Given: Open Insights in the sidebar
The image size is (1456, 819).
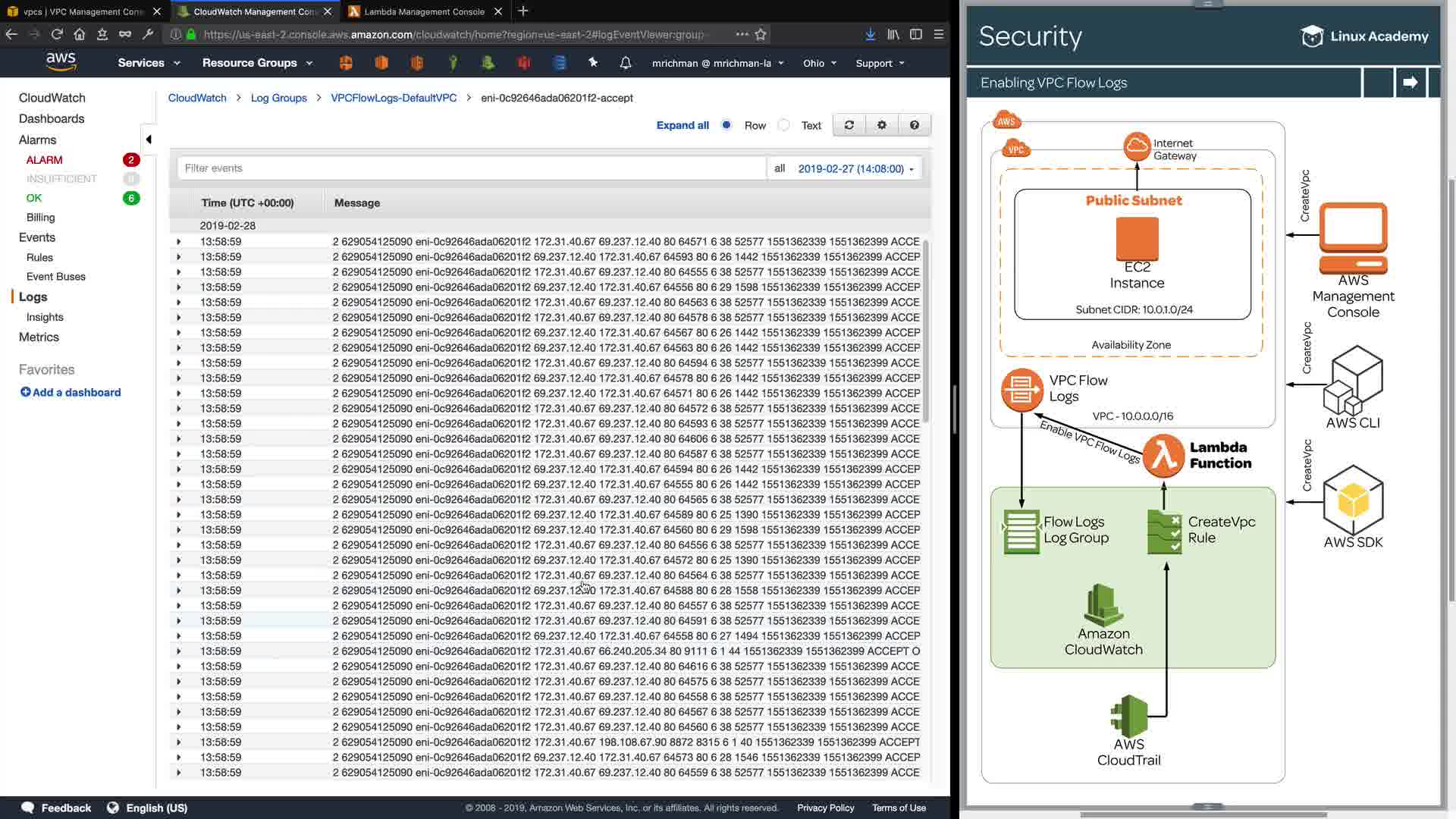Looking at the screenshot, I should point(45,317).
